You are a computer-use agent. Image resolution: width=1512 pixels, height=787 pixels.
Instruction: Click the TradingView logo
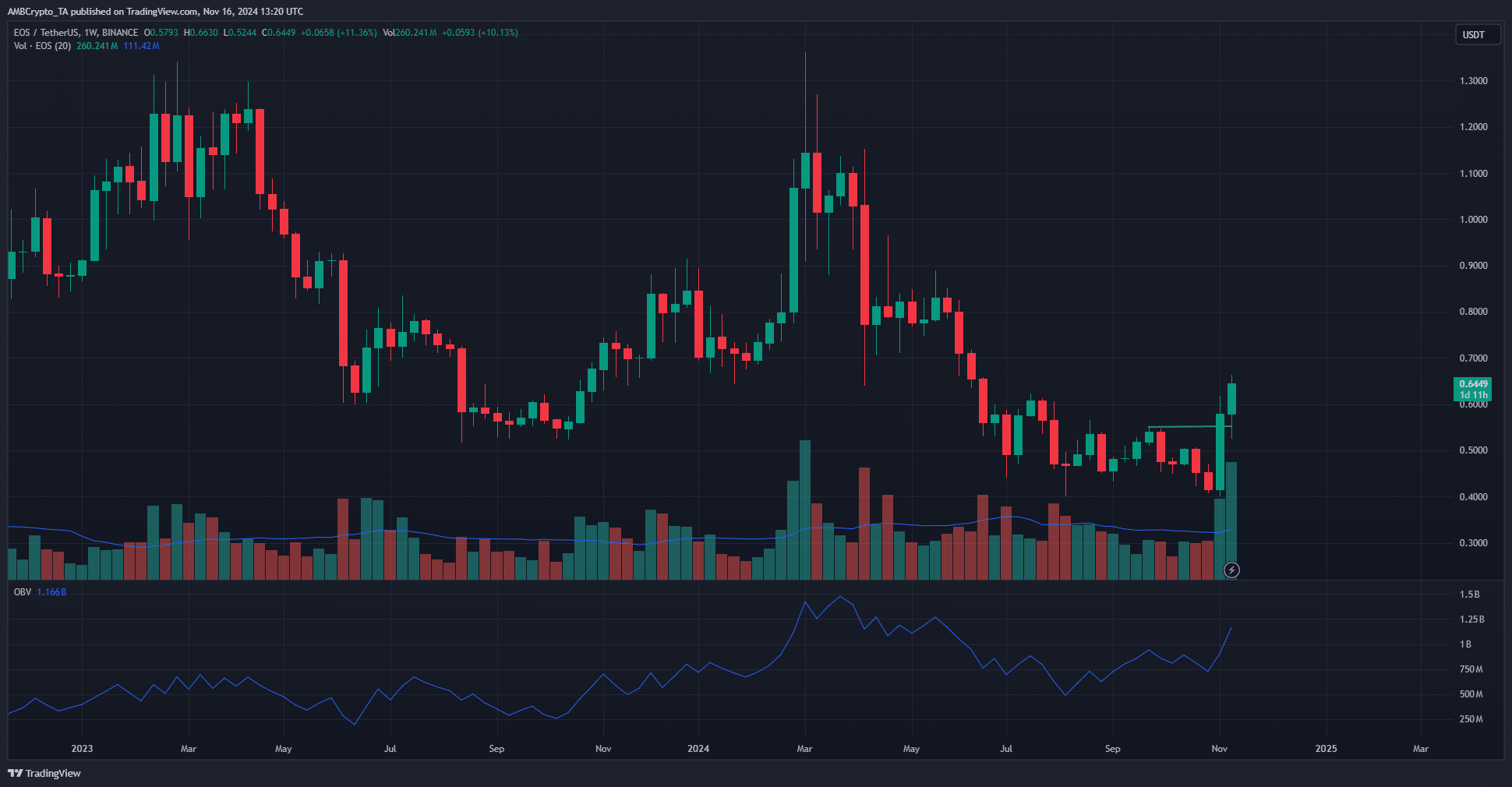pyautogui.click(x=44, y=773)
